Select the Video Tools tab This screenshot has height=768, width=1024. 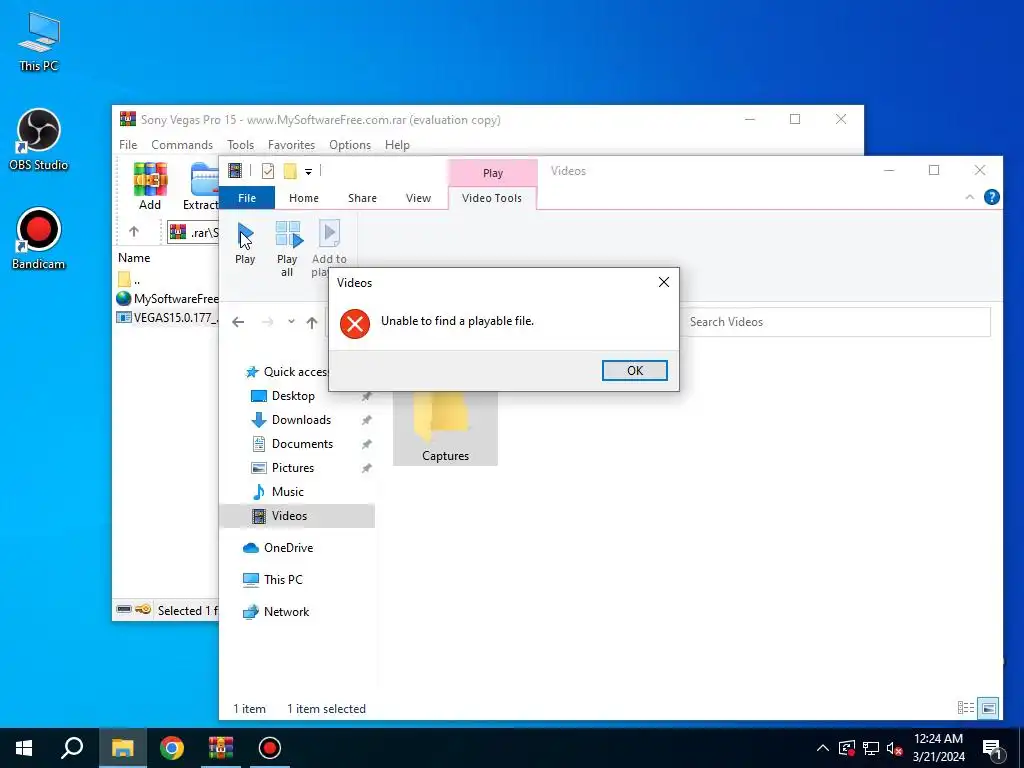click(x=492, y=198)
